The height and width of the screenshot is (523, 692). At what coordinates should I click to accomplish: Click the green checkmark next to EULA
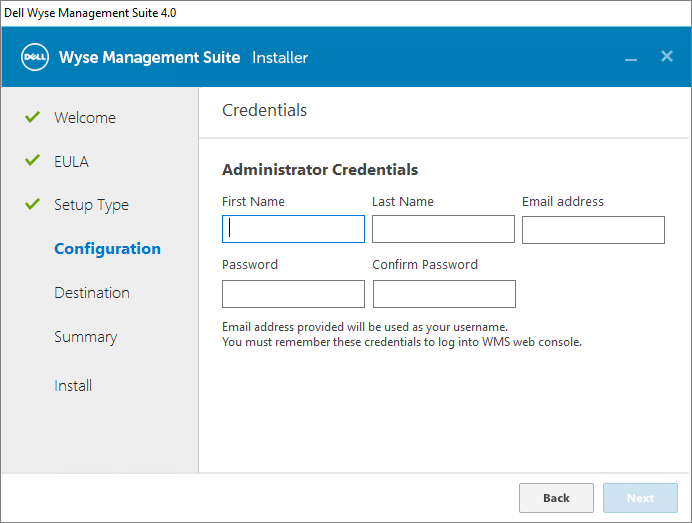click(32, 161)
